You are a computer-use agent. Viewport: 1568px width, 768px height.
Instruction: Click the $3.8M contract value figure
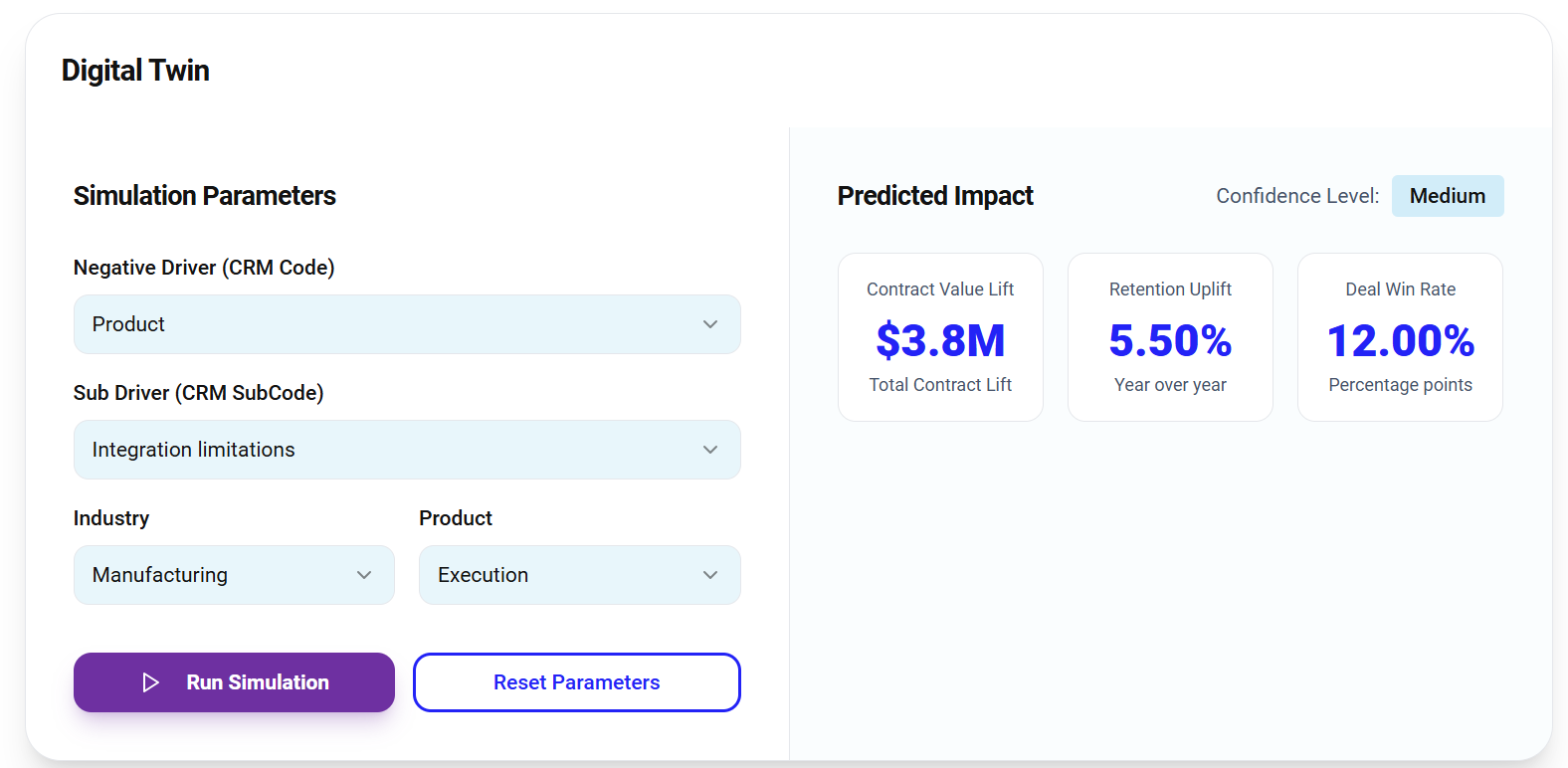pyautogui.click(x=940, y=341)
